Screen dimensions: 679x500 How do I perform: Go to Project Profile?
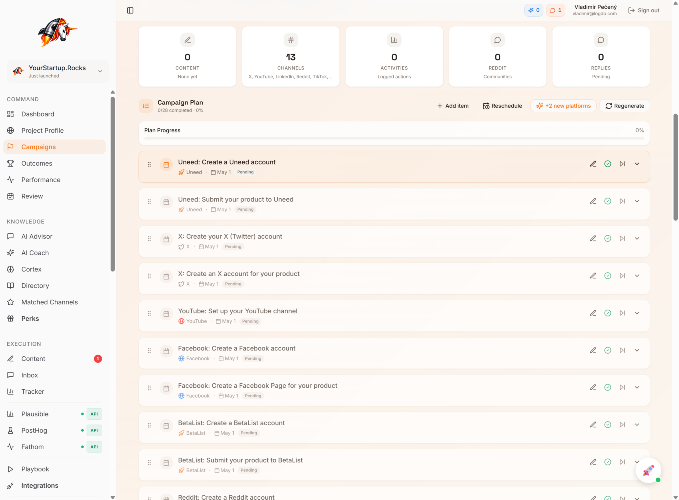click(x=55, y=131)
